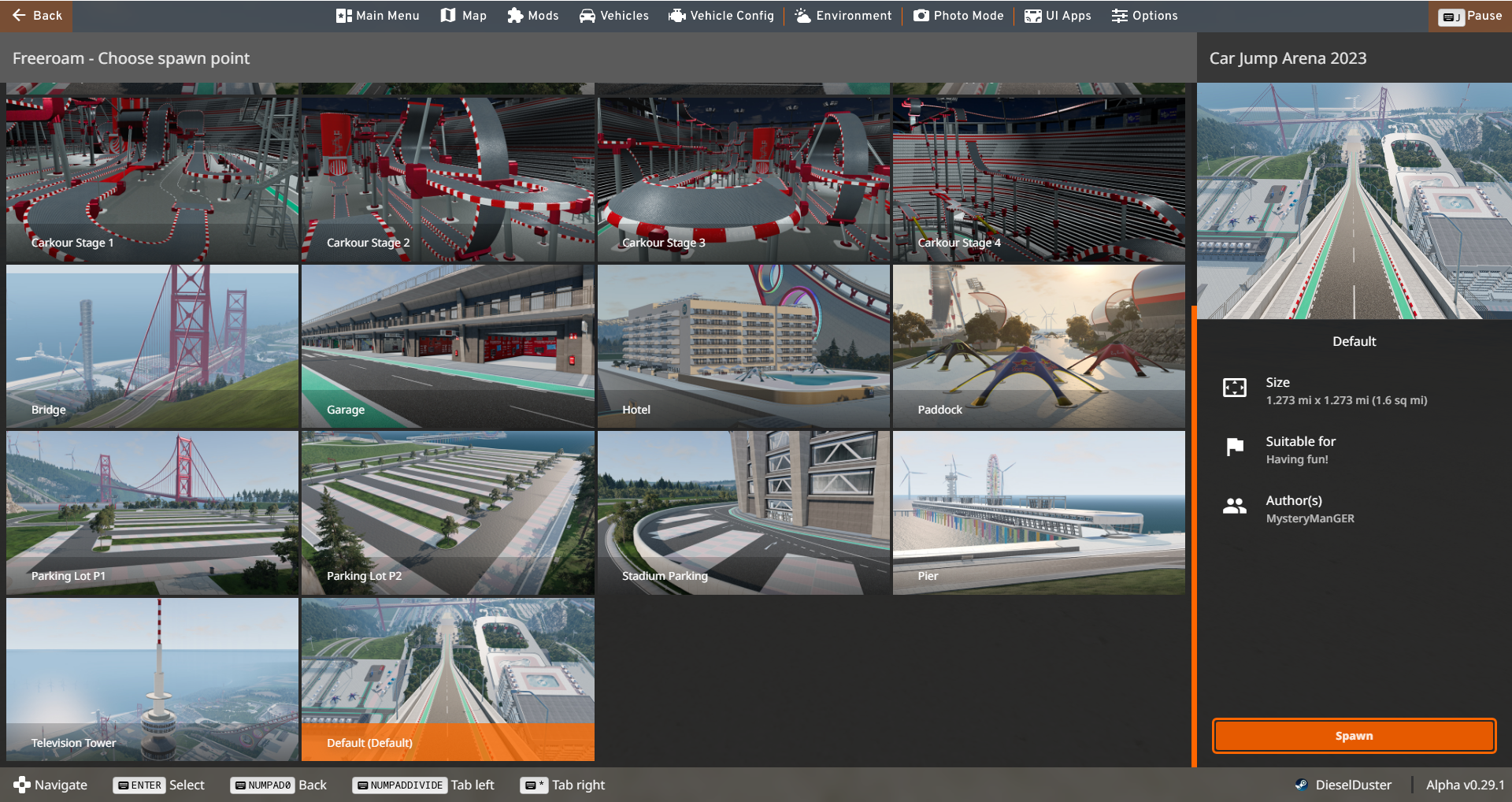
Task: Choose the Bridge spawn point thumbnail
Action: pos(152,346)
